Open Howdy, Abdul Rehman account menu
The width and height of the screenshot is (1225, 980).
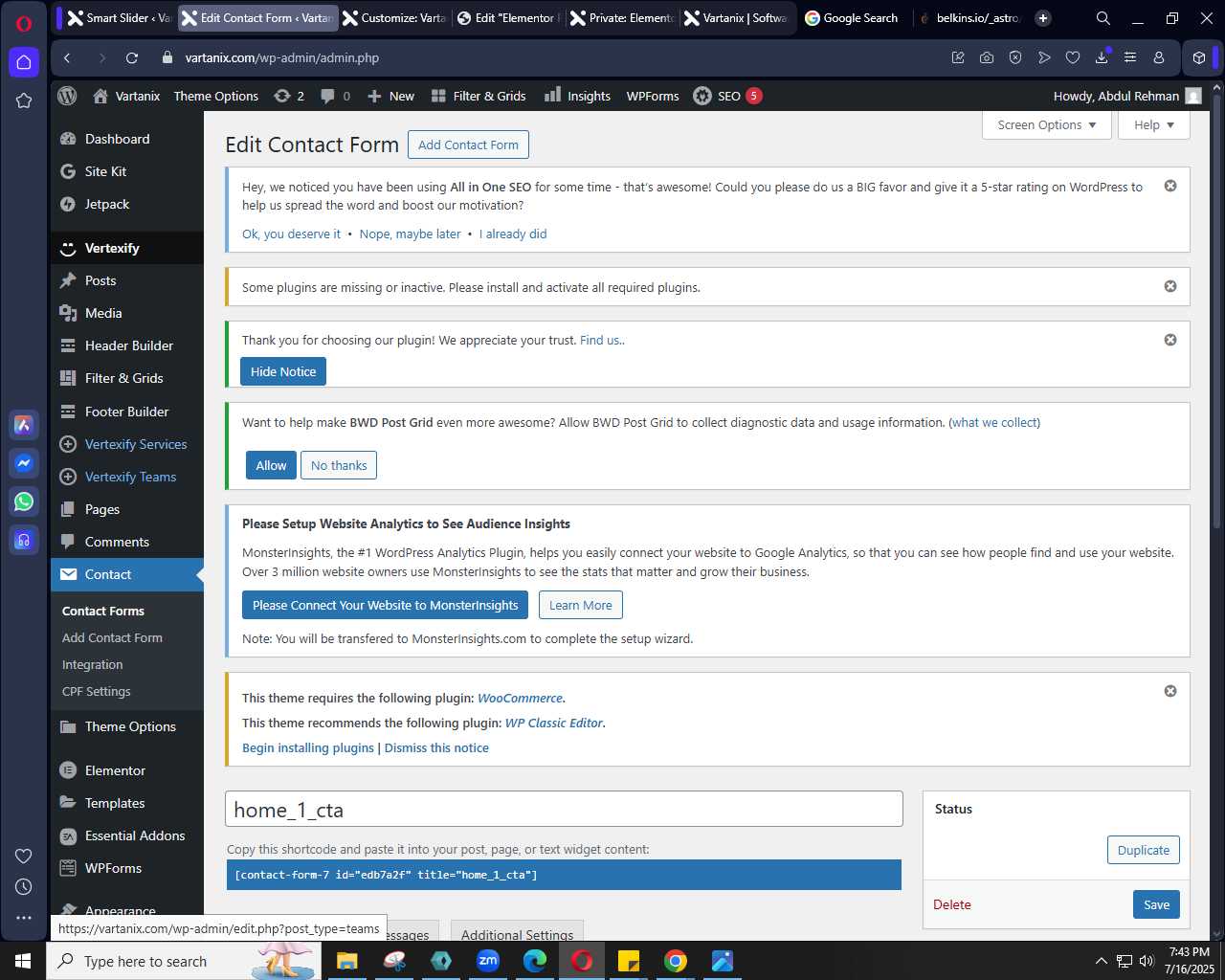[1127, 96]
